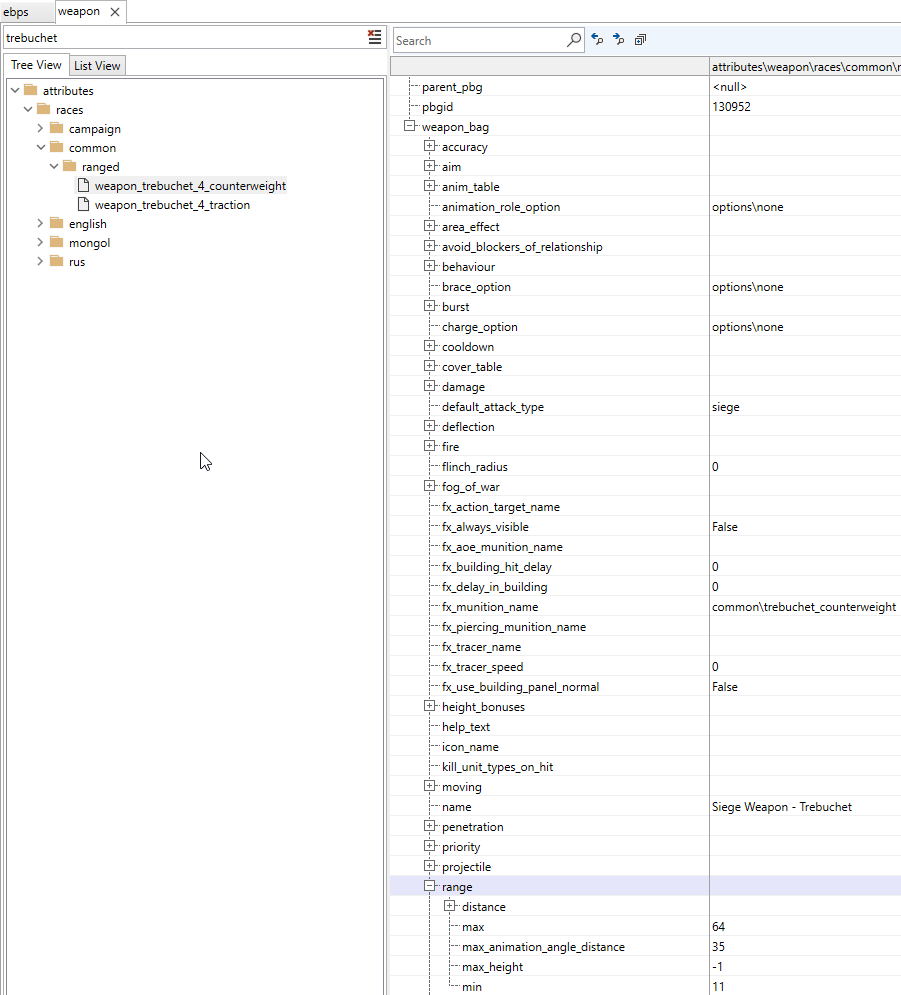The width and height of the screenshot is (901, 995).
Task: Expand the fog_of_war node
Action: point(430,485)
